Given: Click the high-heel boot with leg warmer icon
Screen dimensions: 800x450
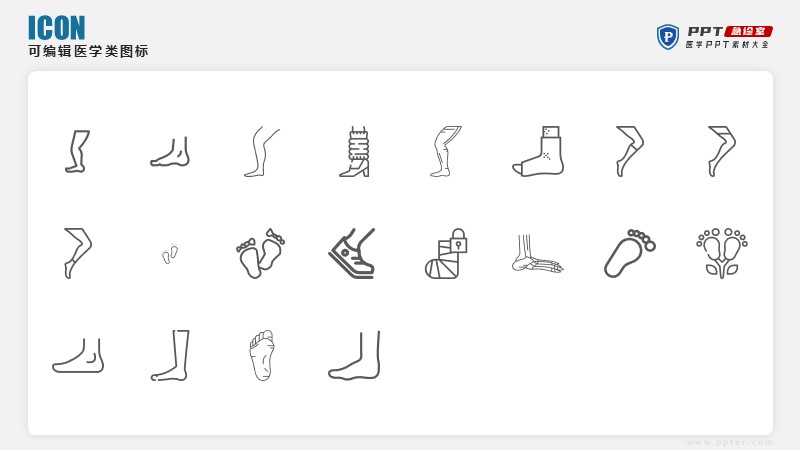Looking at the screenshot, I should click(354, 152).
